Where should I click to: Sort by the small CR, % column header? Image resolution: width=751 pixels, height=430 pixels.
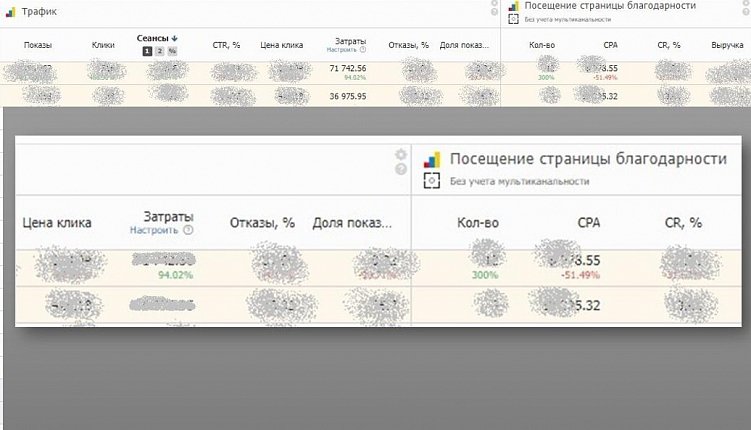[x=669, y=45]
